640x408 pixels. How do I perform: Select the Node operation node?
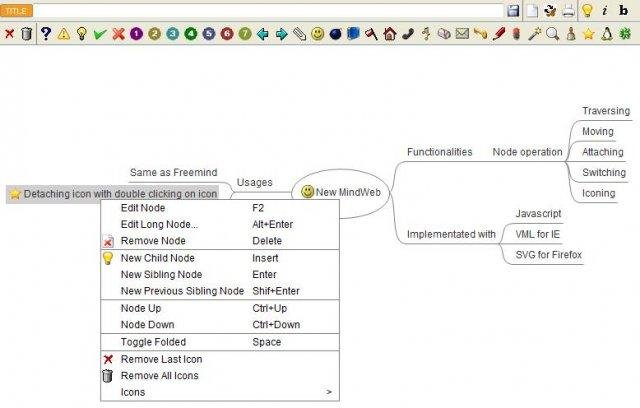527,152
